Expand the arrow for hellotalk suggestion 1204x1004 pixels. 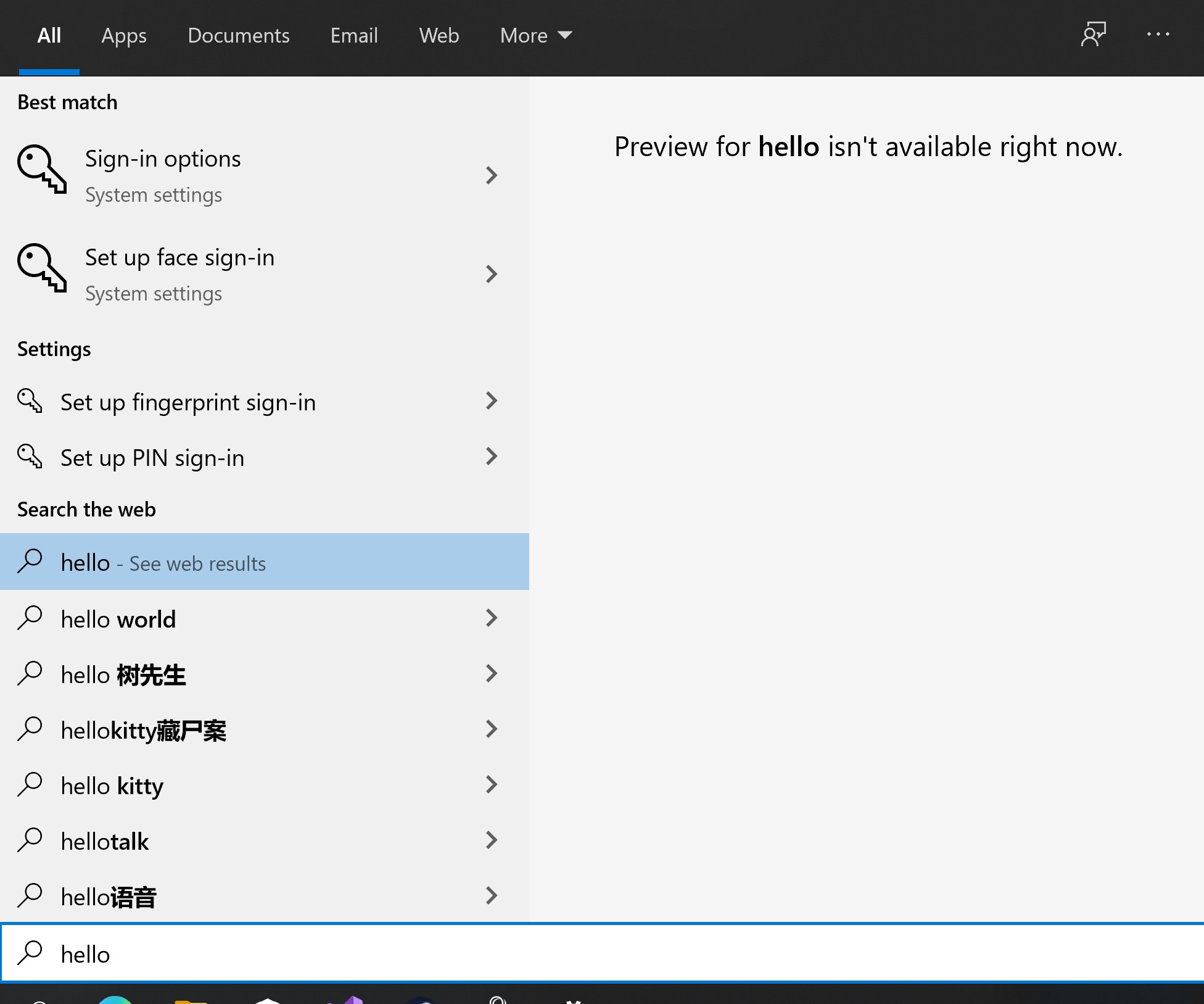point(491,840)
